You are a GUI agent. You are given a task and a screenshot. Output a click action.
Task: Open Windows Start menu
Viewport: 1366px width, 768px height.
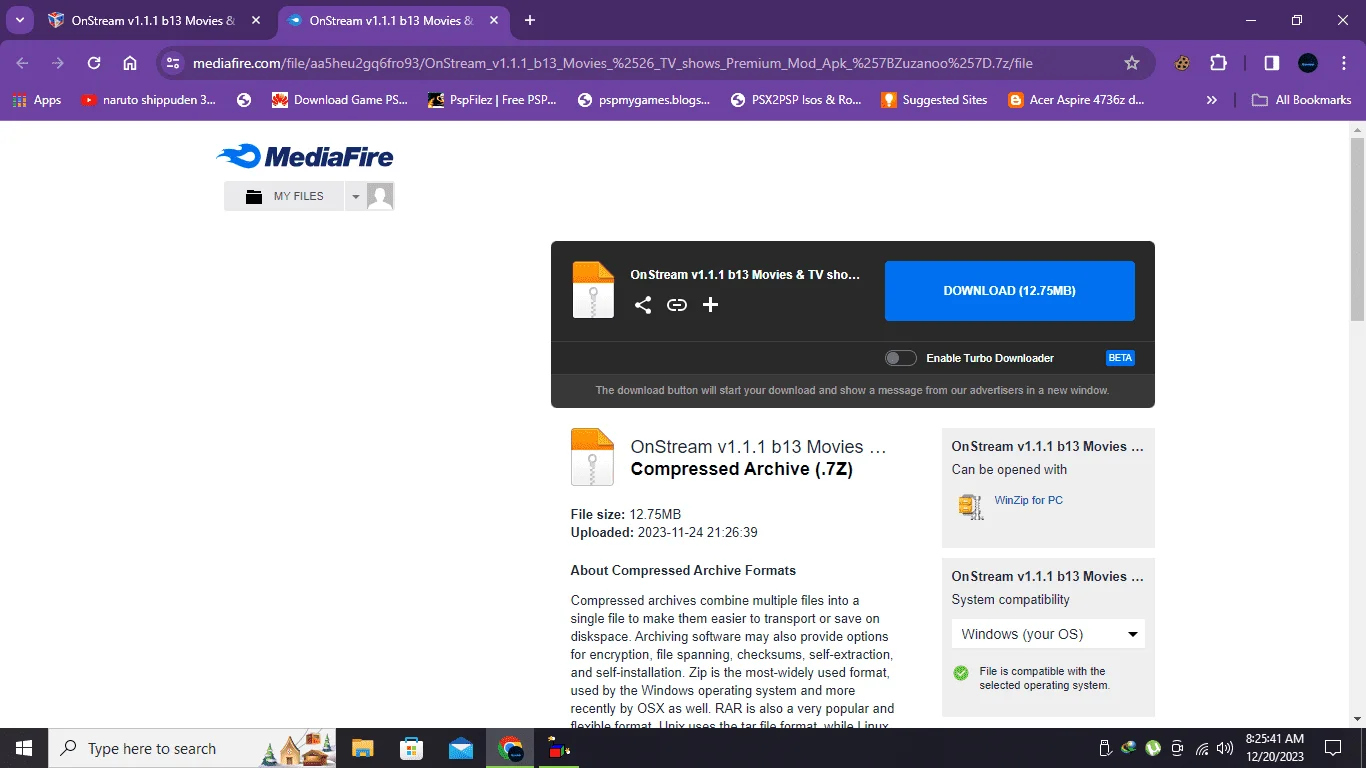coord(23,748)
